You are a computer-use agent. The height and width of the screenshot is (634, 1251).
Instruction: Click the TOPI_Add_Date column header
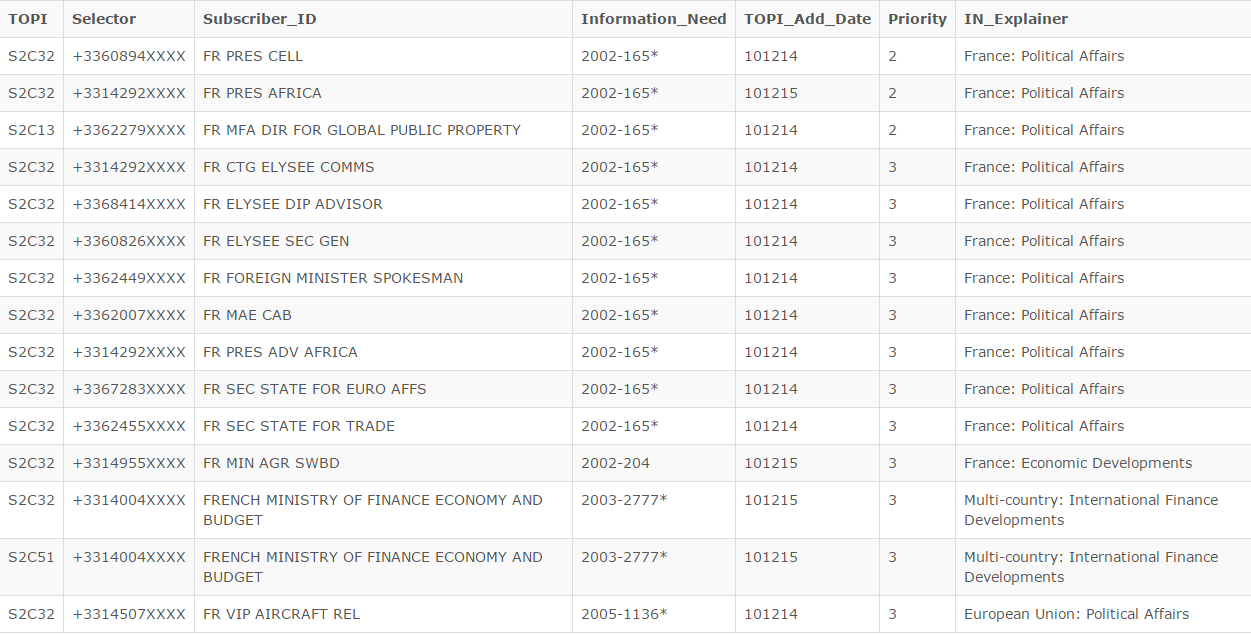pos(807,19)
